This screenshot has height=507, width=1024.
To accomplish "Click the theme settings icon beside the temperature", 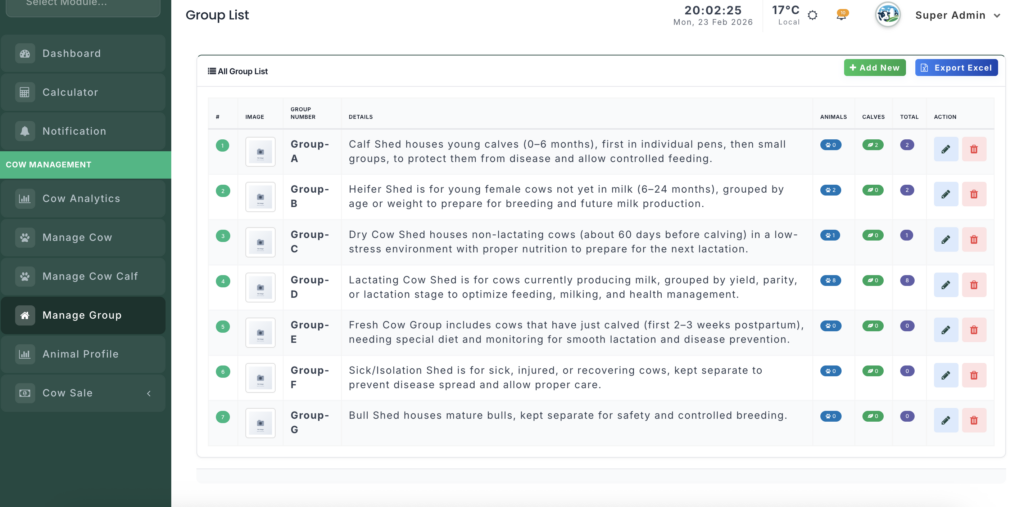I will (x=813, y=15).
